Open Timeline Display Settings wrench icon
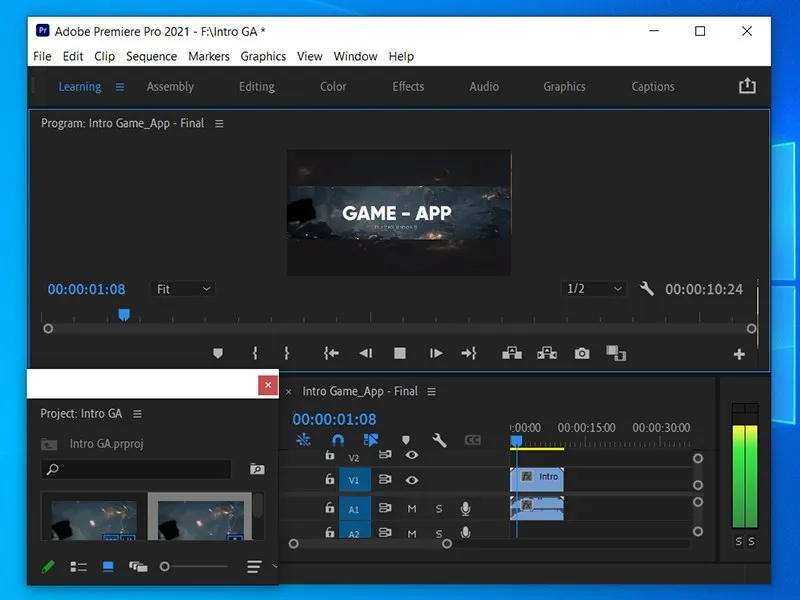 coord(439,441)
